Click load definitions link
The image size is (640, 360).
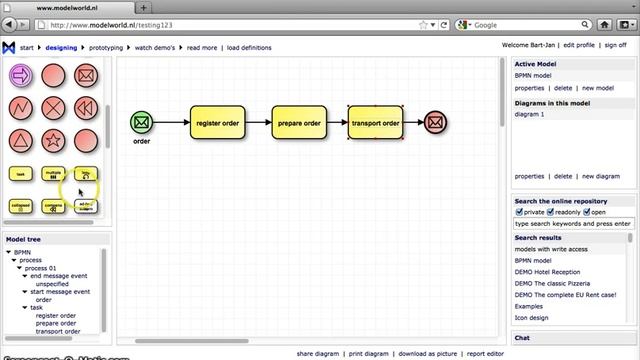pos(249,48)
